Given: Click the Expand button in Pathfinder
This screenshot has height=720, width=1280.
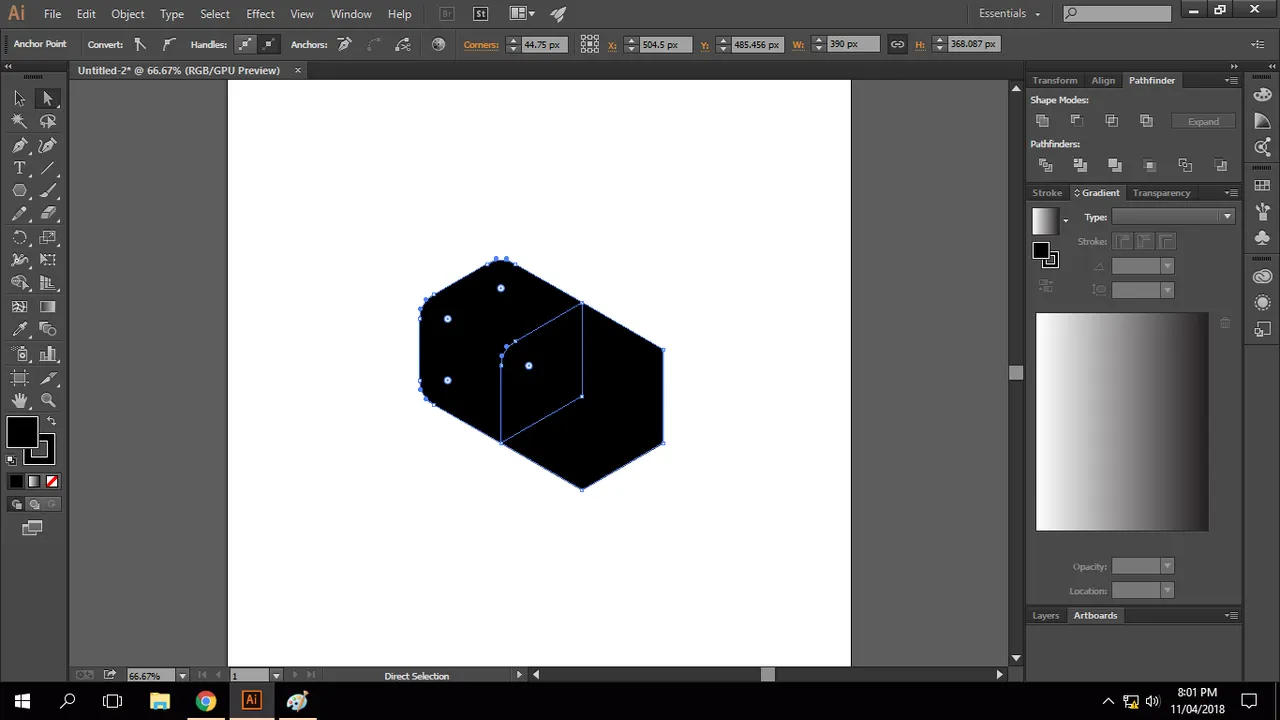Looking at the screenshot, I should [1203, 121].
